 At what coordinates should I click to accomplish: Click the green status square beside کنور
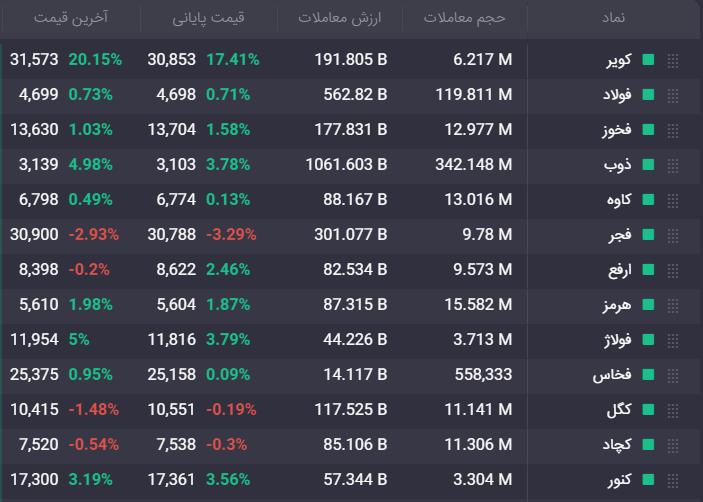[x=648, y=480]
